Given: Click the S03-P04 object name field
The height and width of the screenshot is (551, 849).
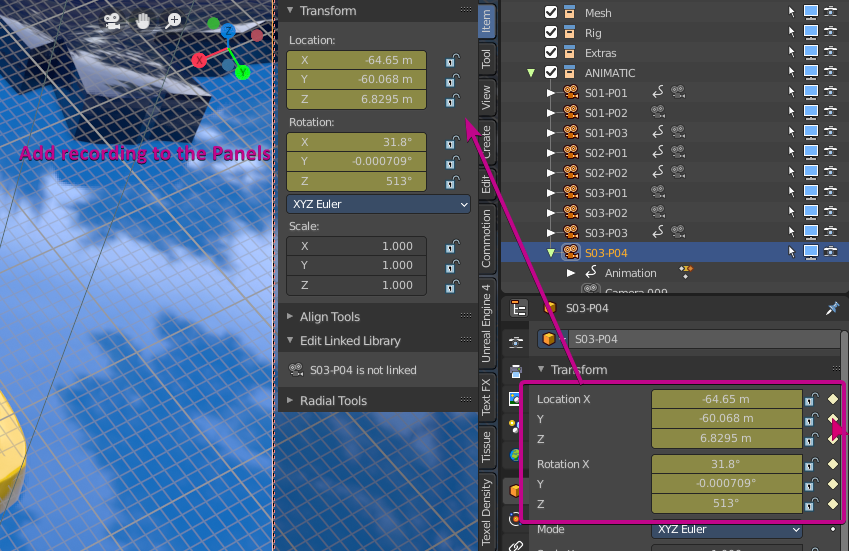Looking at the screenshot, I should (x=704, y=339).
